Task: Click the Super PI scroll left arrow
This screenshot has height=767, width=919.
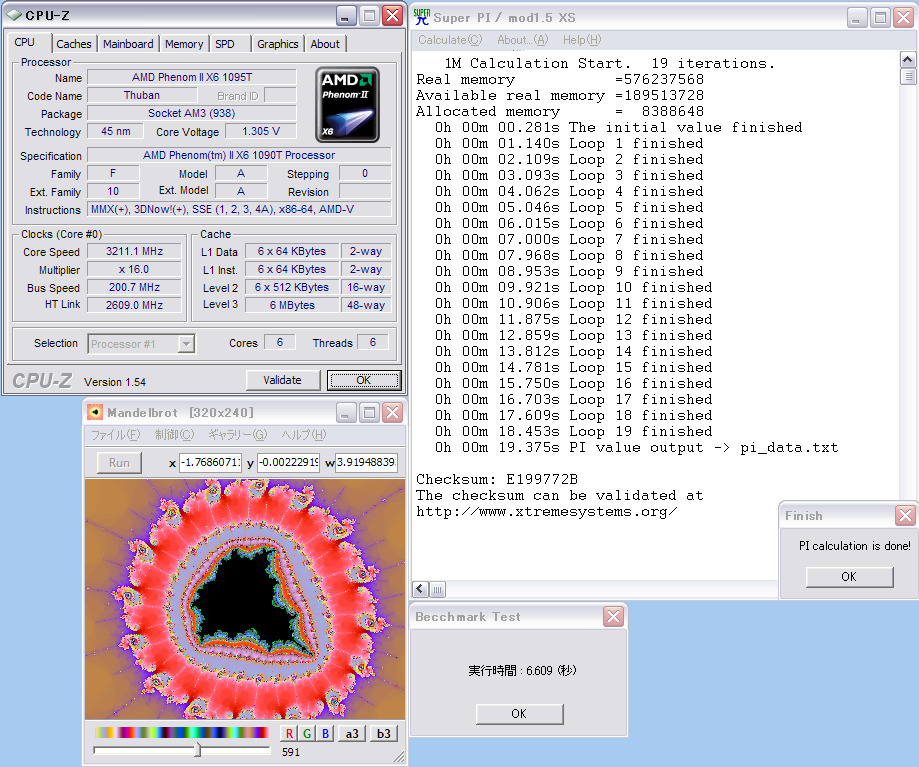Action: tap(420, 589)
